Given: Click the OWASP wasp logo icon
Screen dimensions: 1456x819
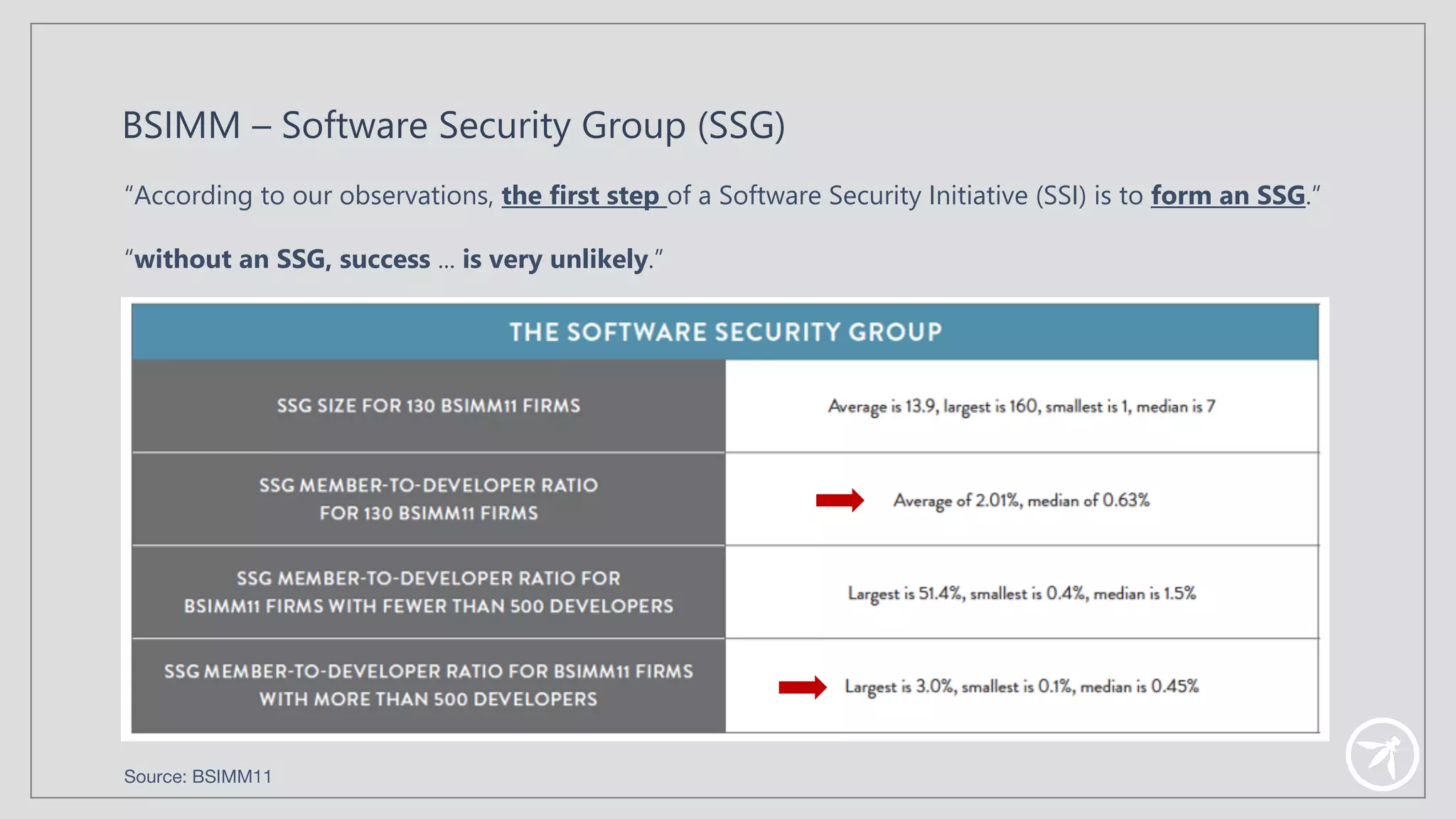Looking at the screenshot, I should (x=1382, y=754).
